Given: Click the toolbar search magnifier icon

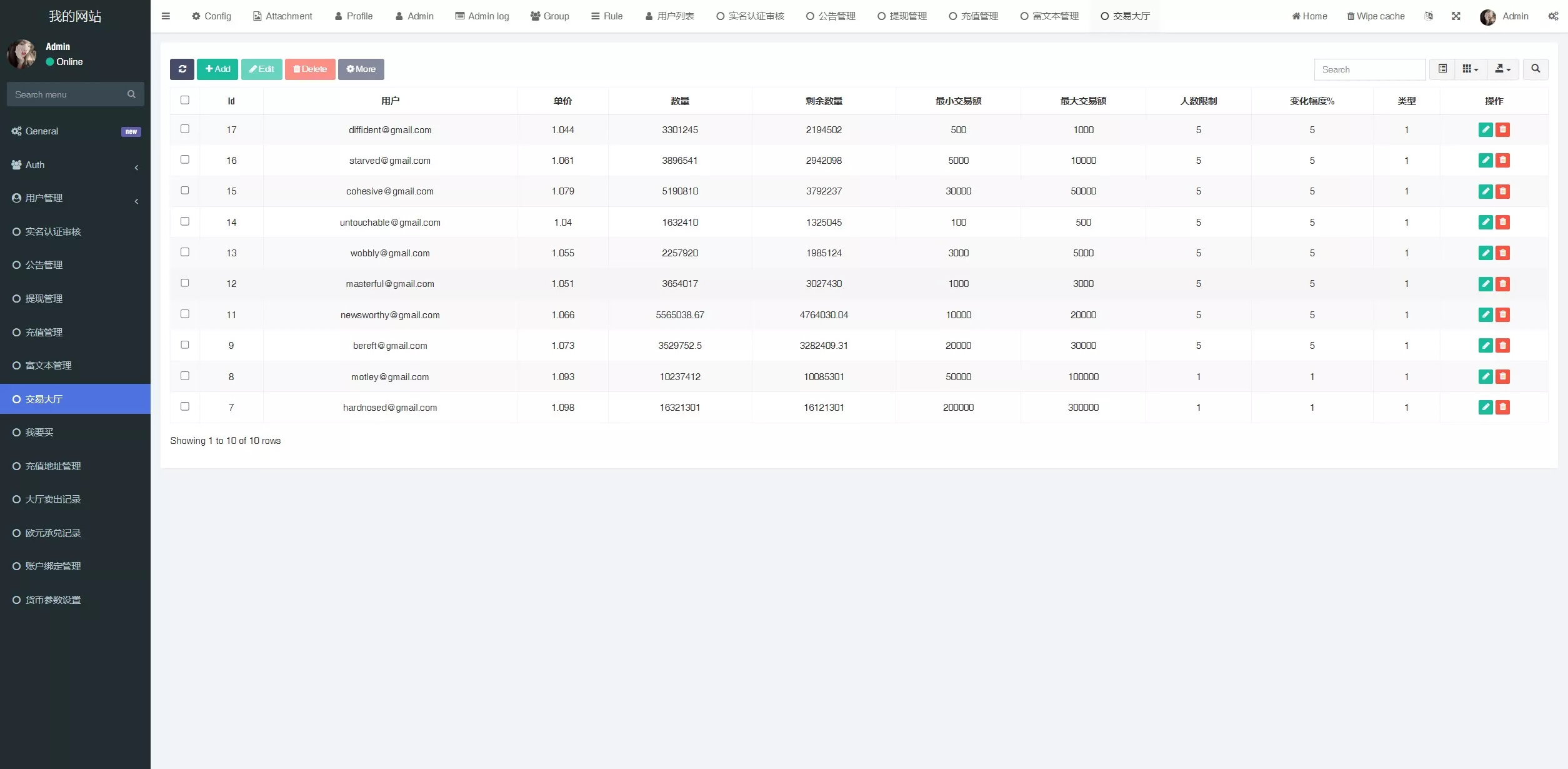Looking at the screenshot, I should pyautogui.click(x=1536, y=69).
